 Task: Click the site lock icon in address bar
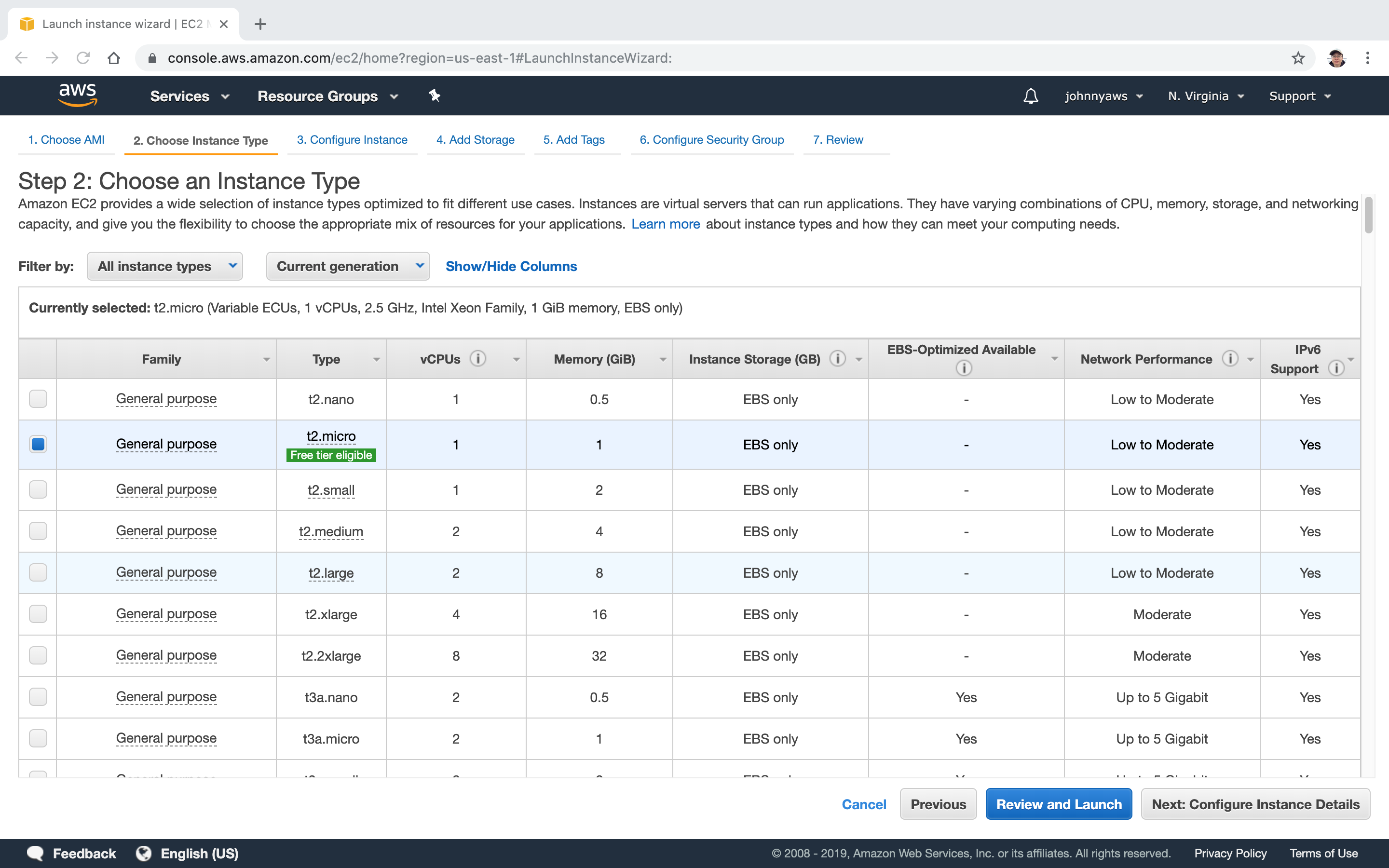pos(152,58)
